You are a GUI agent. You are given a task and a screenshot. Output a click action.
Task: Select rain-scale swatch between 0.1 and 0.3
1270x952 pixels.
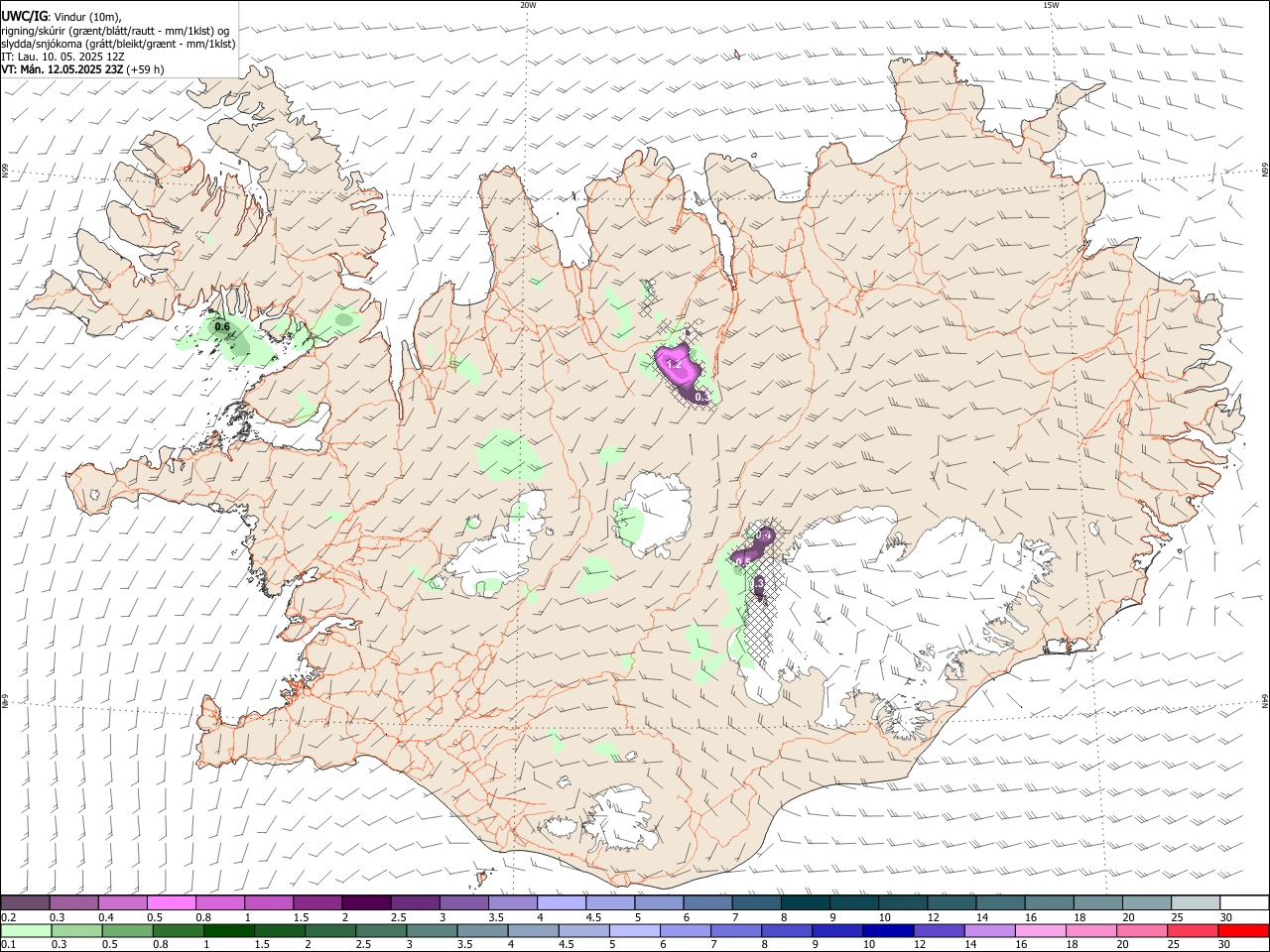coord(26,930)
